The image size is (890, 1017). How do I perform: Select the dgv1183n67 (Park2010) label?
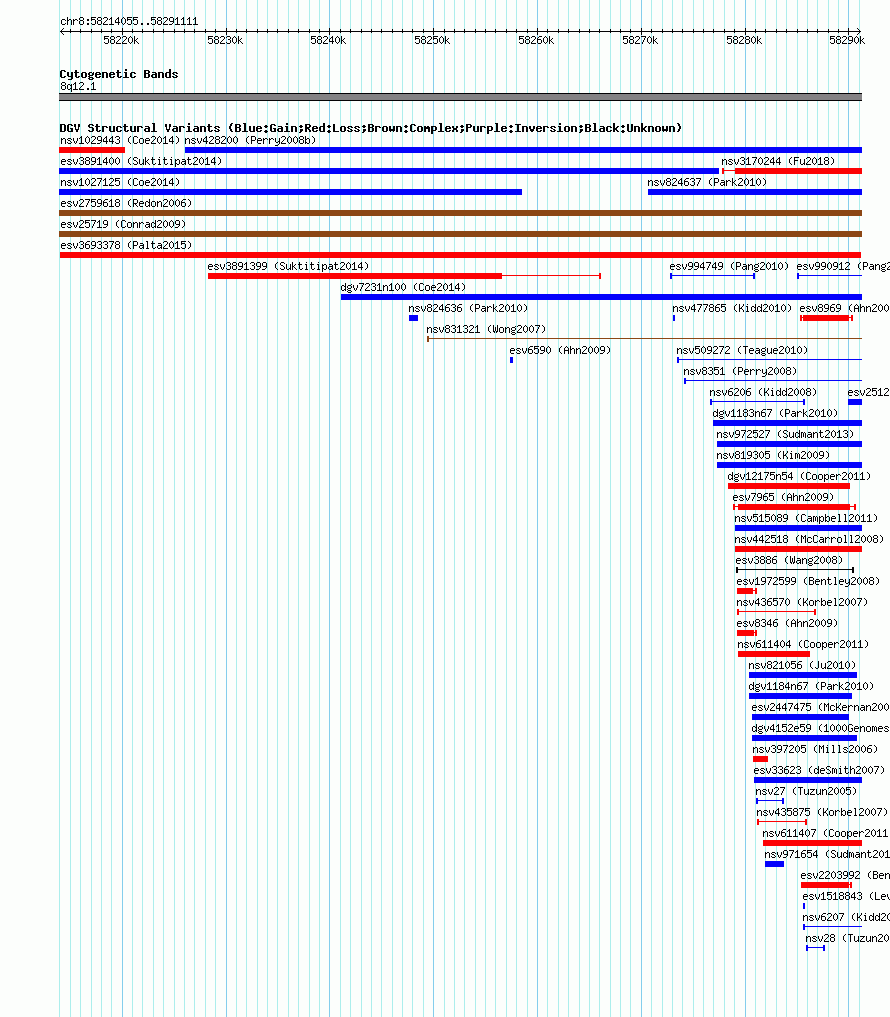tap(775, 413)
